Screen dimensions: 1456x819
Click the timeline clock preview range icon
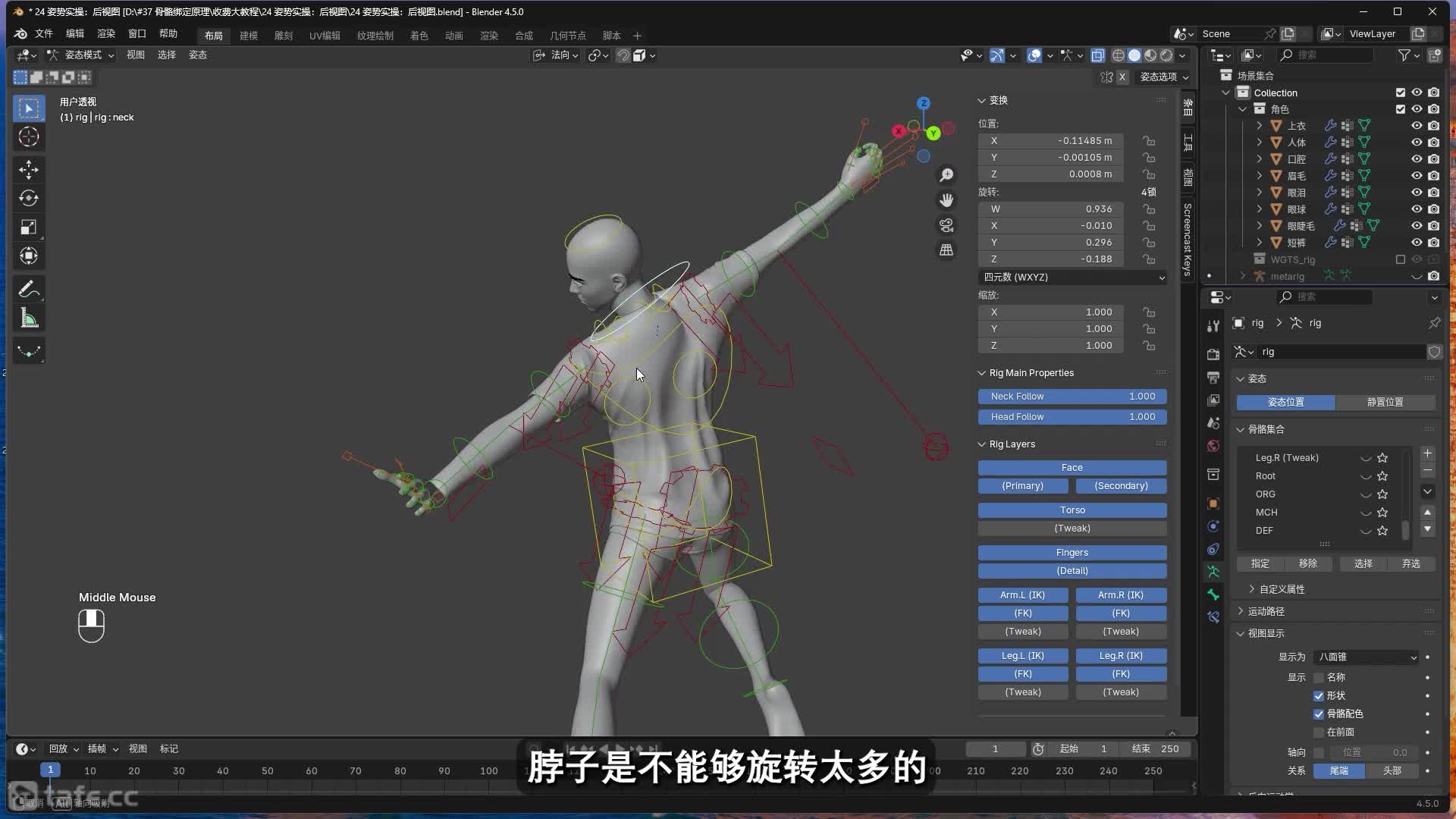(1038, 749)
